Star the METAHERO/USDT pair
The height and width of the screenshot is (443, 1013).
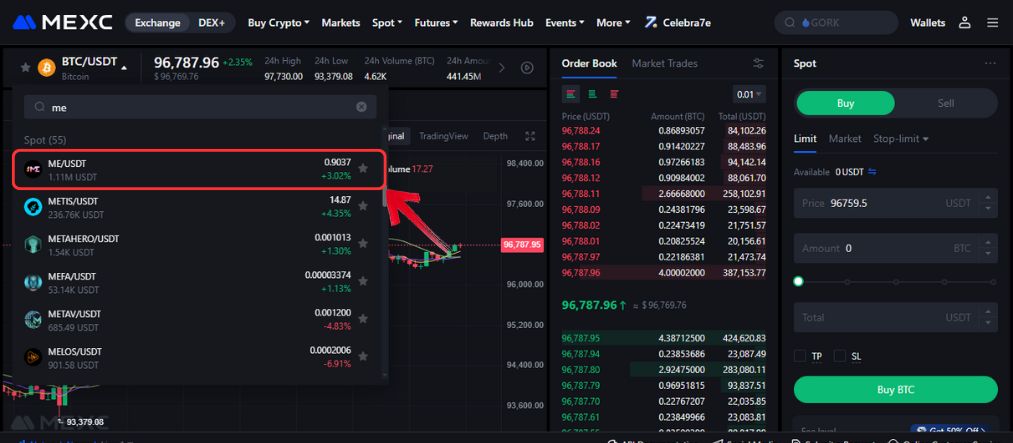363,243
